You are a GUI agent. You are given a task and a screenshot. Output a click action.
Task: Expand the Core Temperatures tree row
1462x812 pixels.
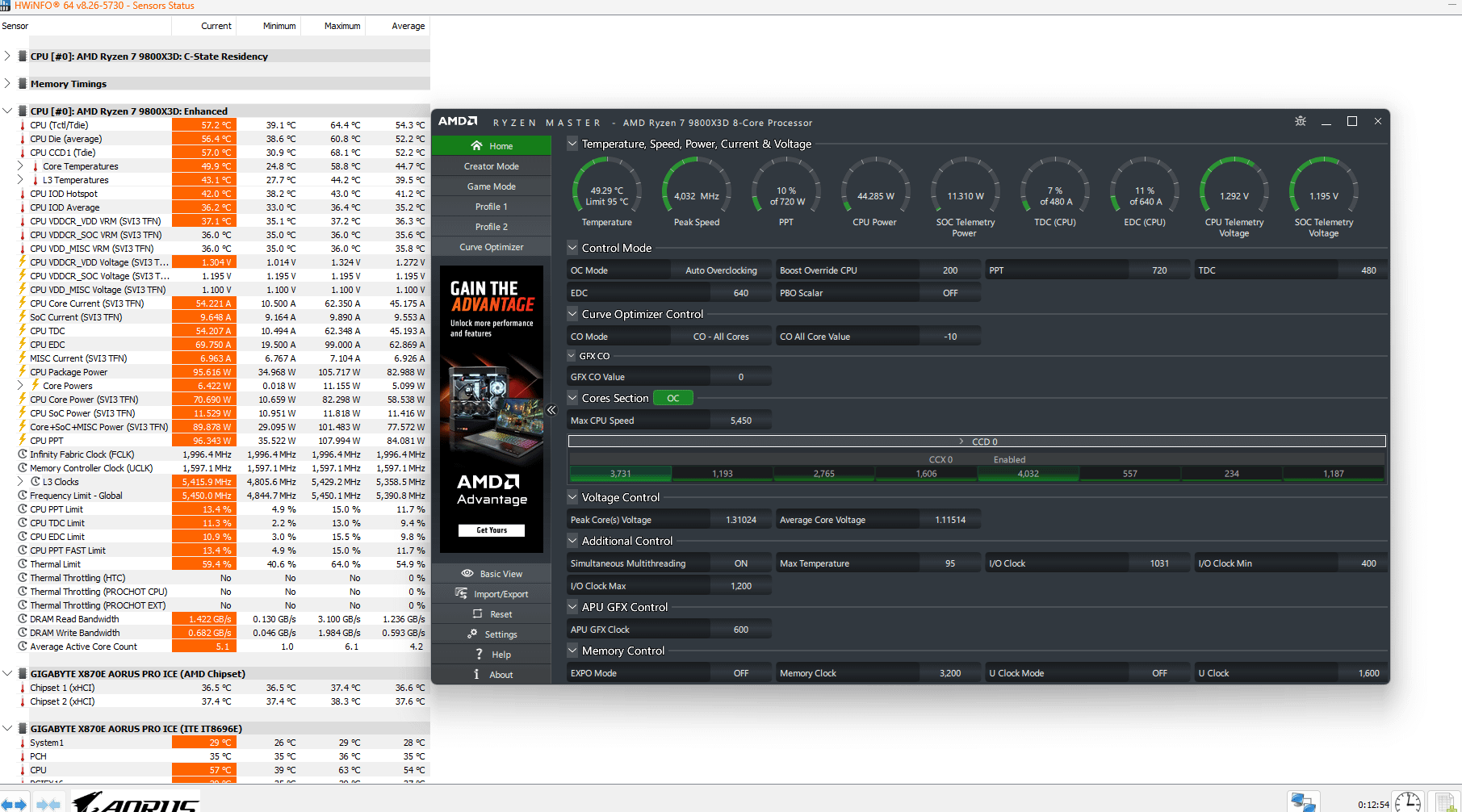pos(20,166)
